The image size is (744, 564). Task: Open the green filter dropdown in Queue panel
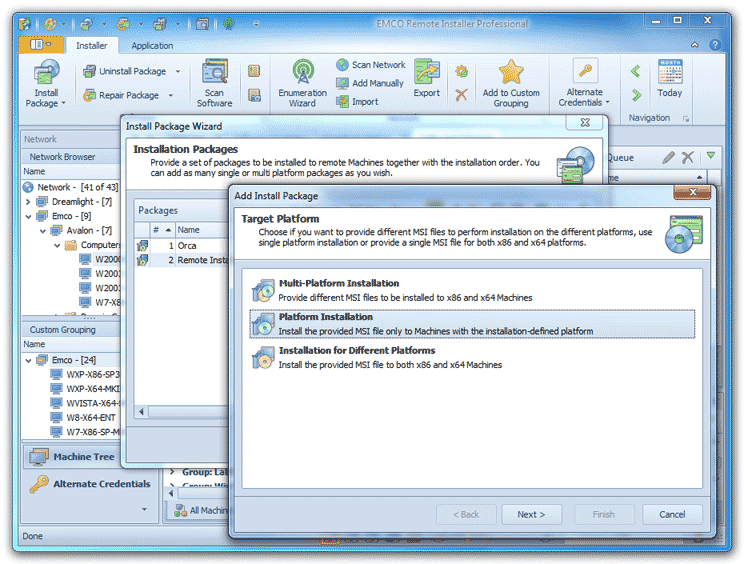coord(710,156)
